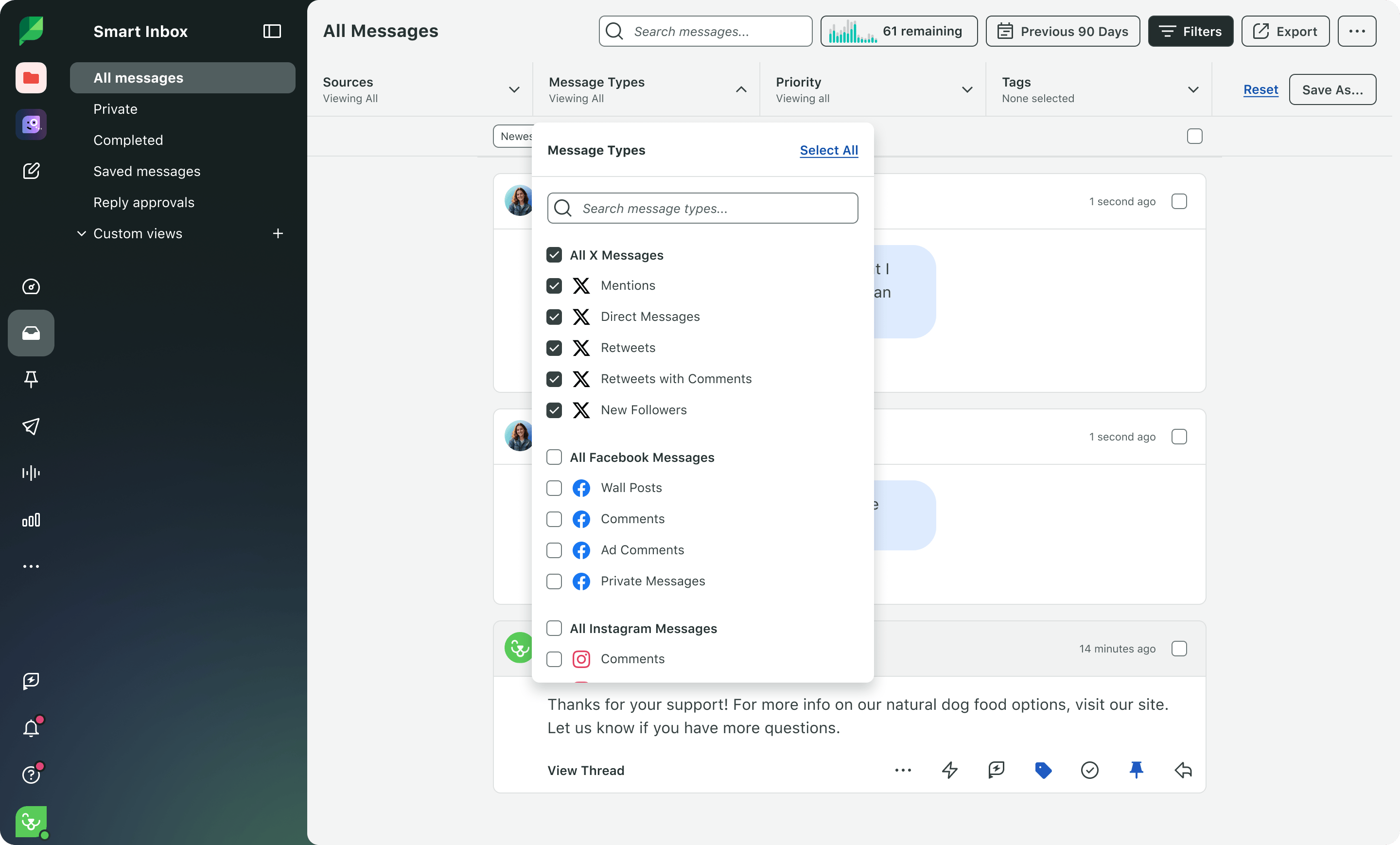Open the Completed view
This screenshot has height=845, width=1400.
click(128, 141)
